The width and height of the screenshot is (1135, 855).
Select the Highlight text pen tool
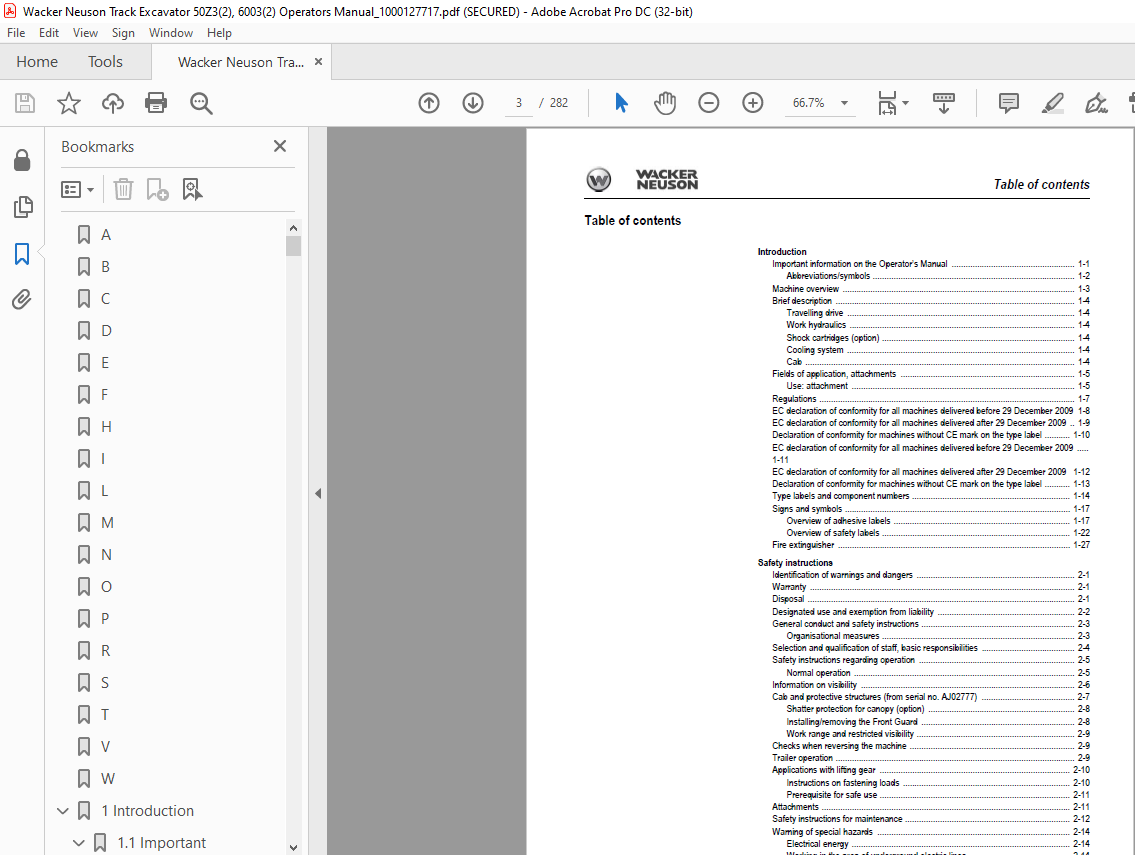click(x=1052, y=103)
